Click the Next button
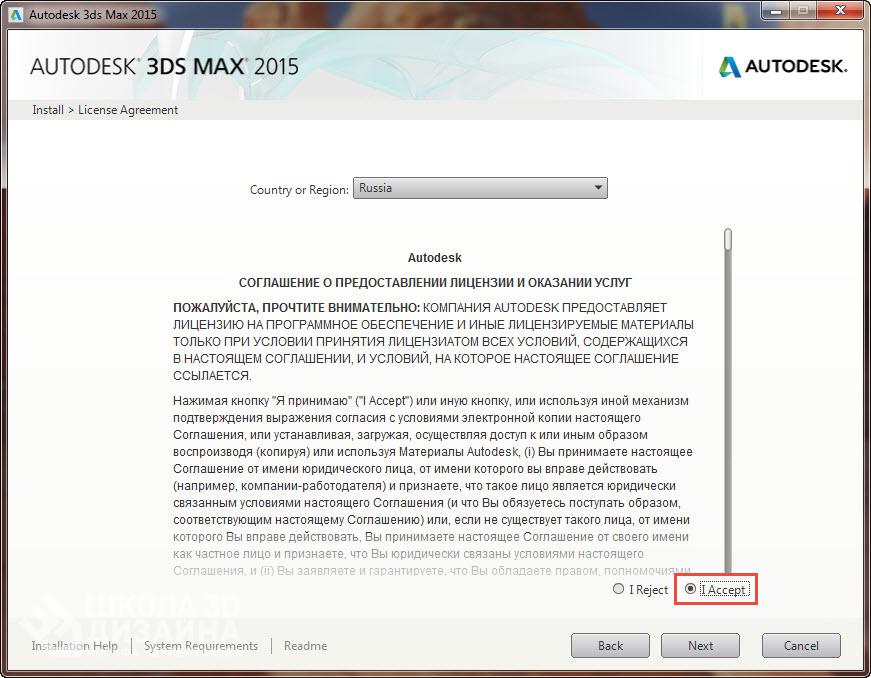The image size is (871, 678). pyautogui.click(x=700, y=646)
